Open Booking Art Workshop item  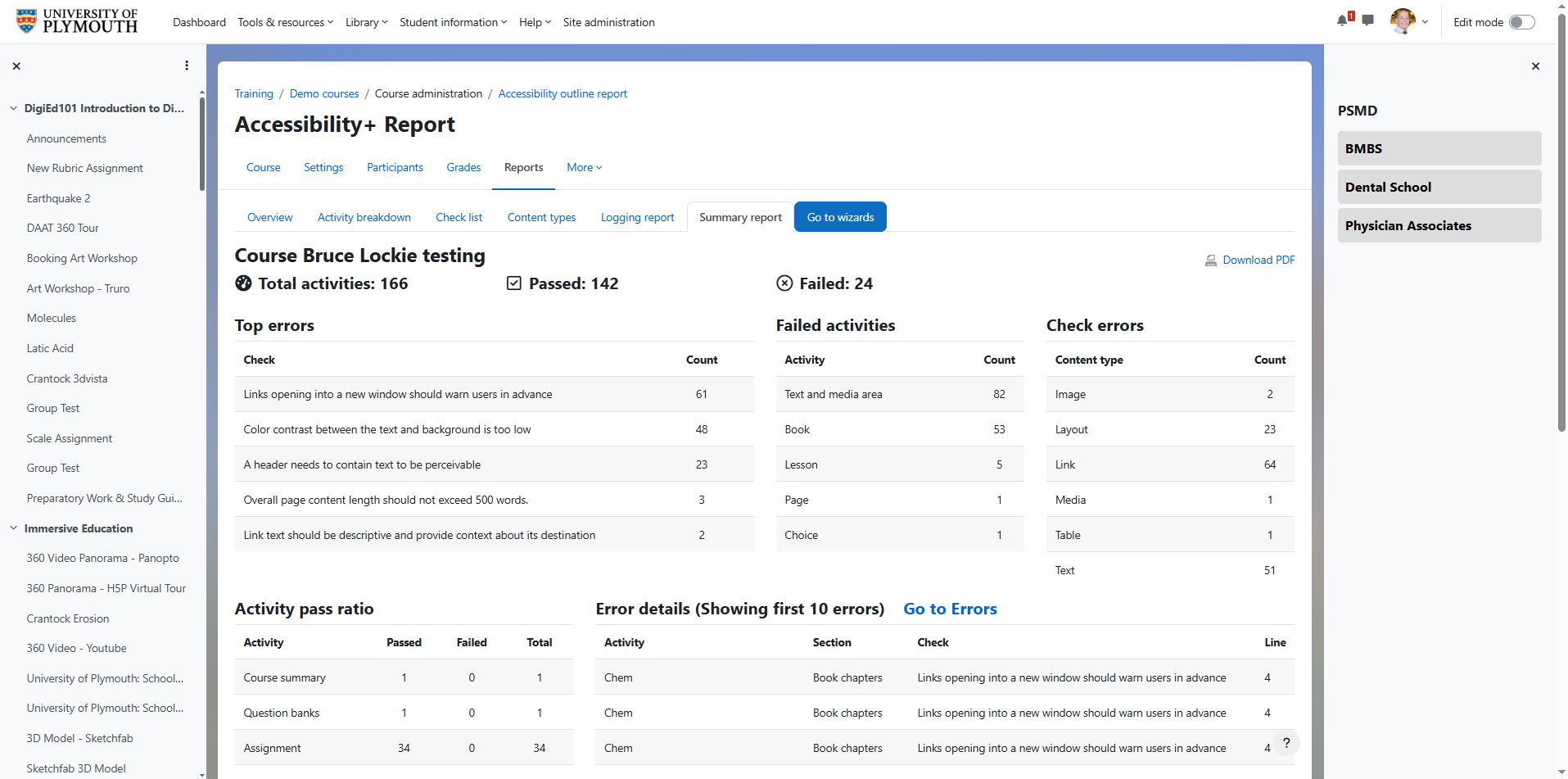(x=82, y=258)
